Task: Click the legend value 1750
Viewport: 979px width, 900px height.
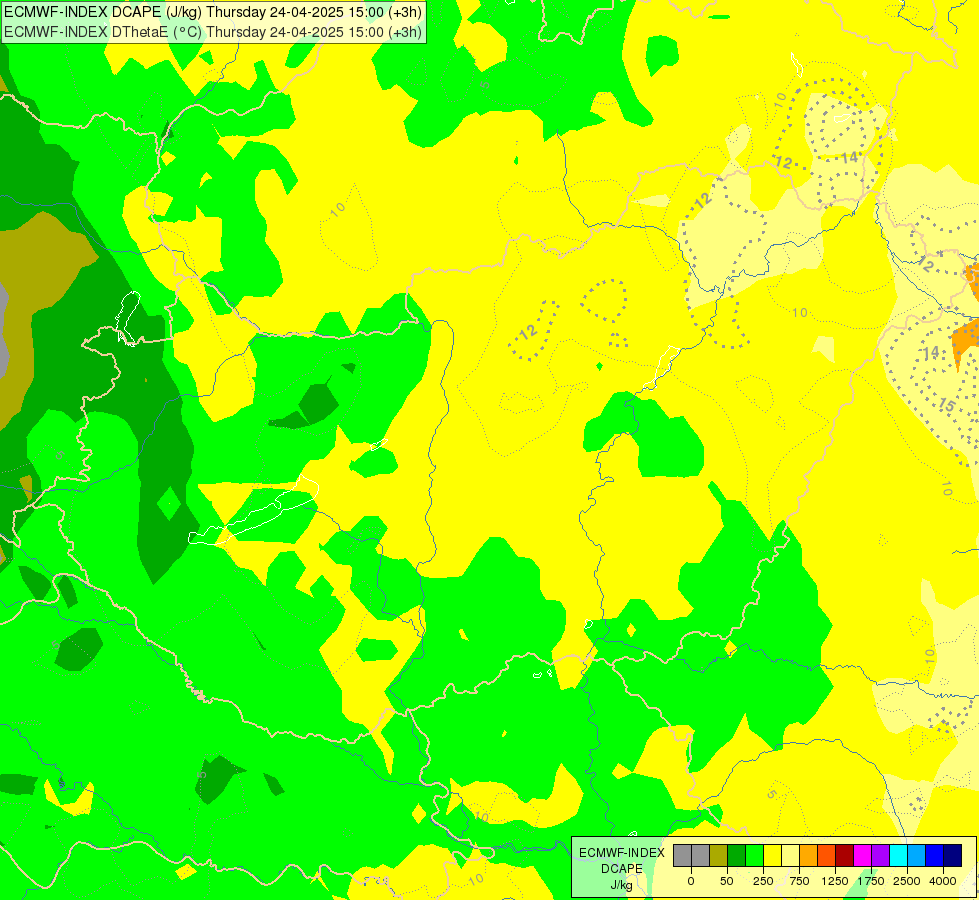Action: pyautogui.click(x=871, y=881)
